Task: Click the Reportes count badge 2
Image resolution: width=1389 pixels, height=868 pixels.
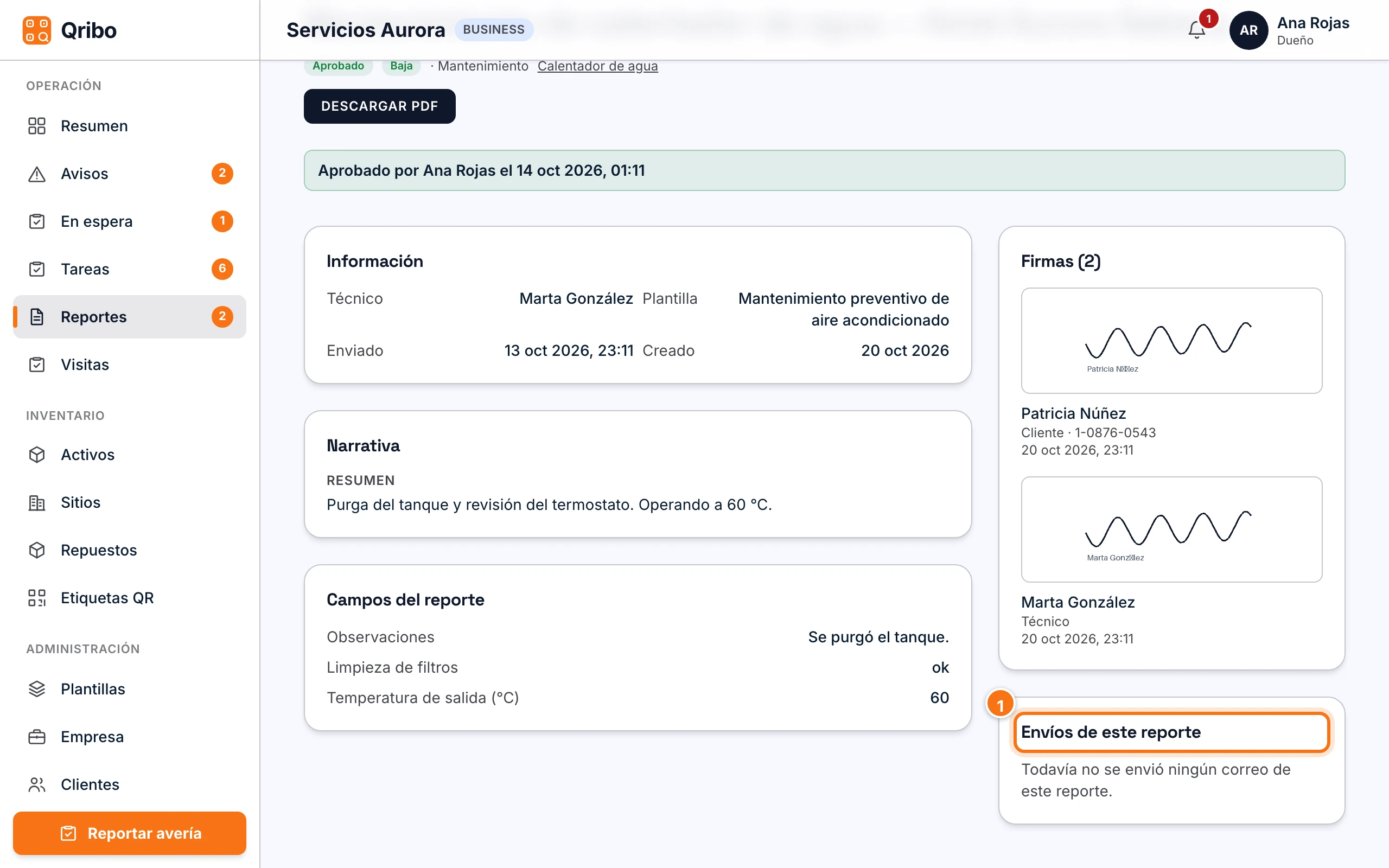Action: click(222, 316)
